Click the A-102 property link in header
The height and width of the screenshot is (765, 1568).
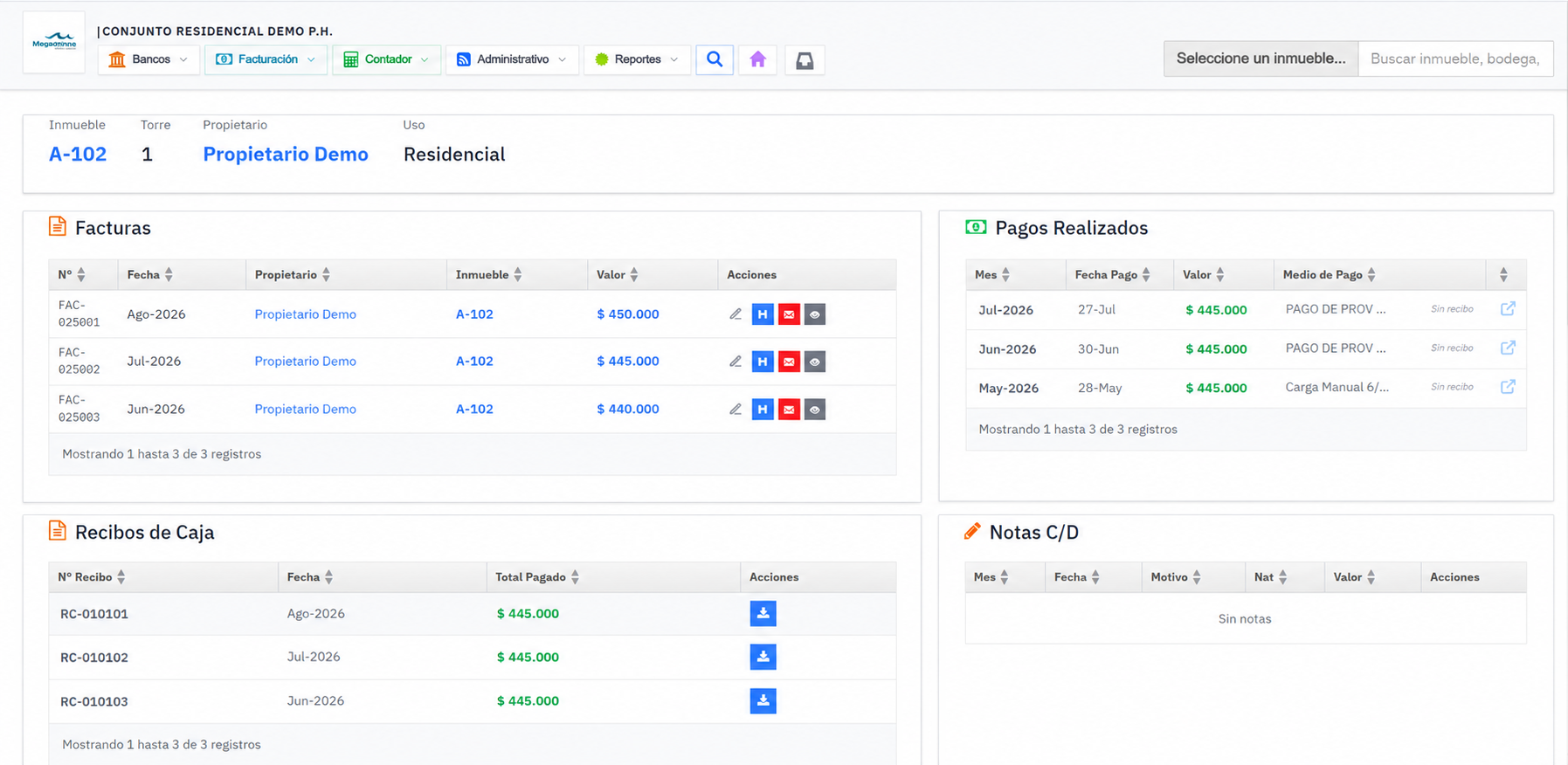78,155
